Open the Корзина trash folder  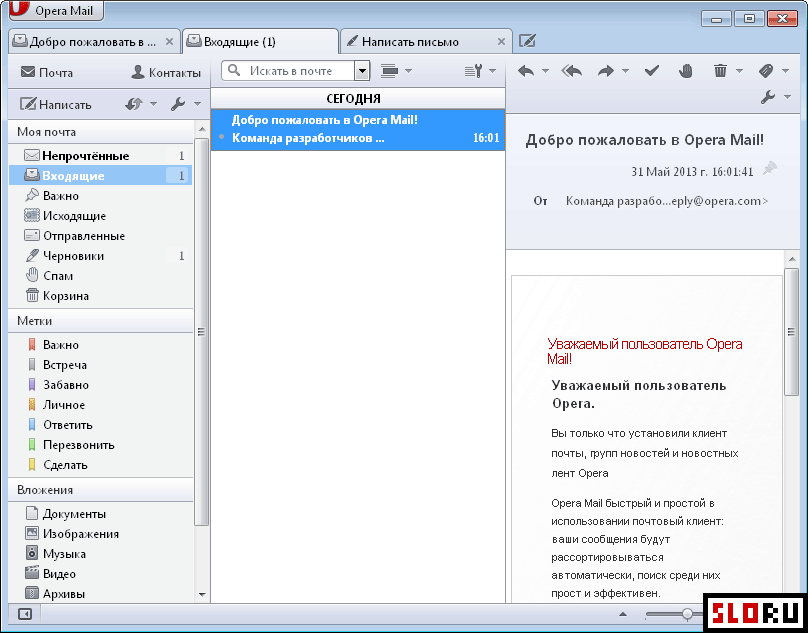(x=100, y=296)
